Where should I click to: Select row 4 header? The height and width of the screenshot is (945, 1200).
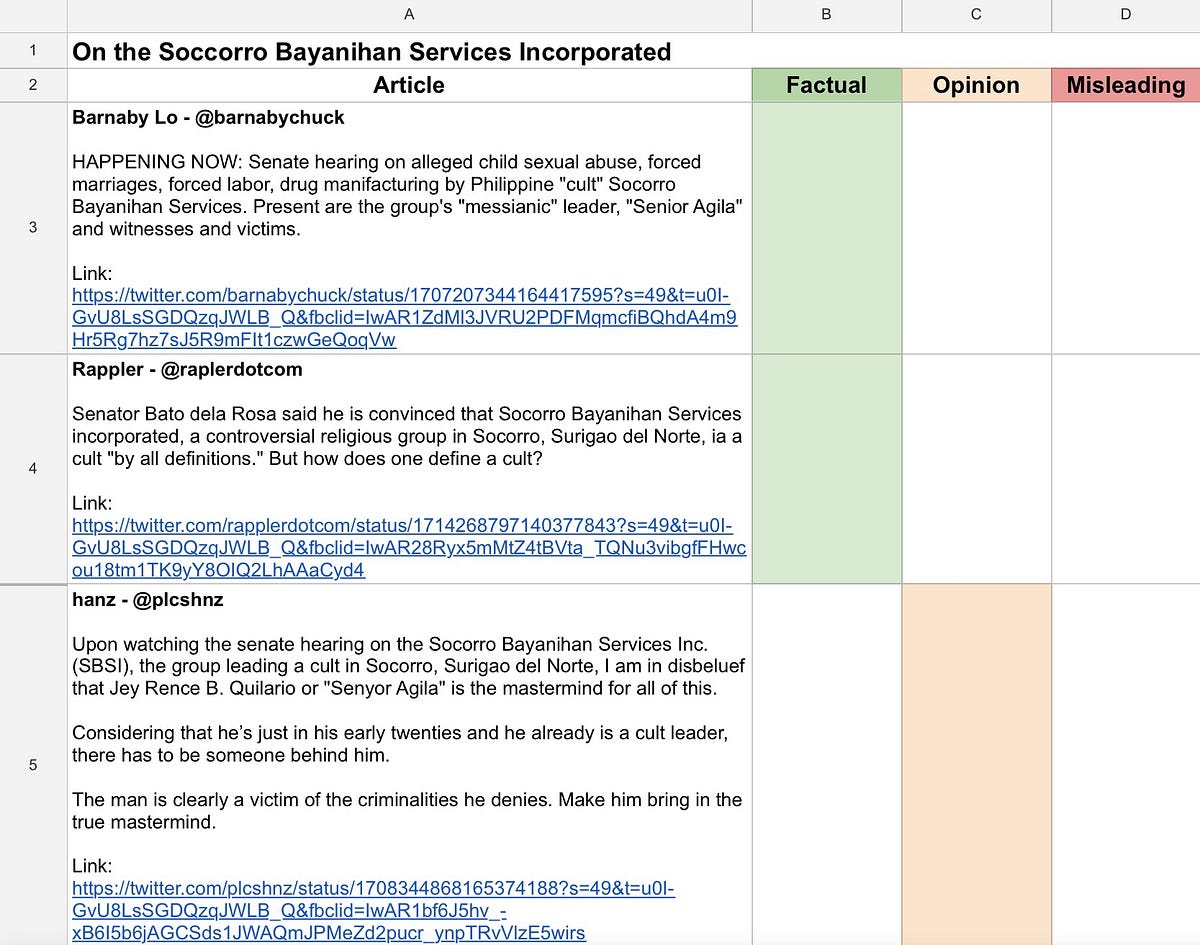33,468
